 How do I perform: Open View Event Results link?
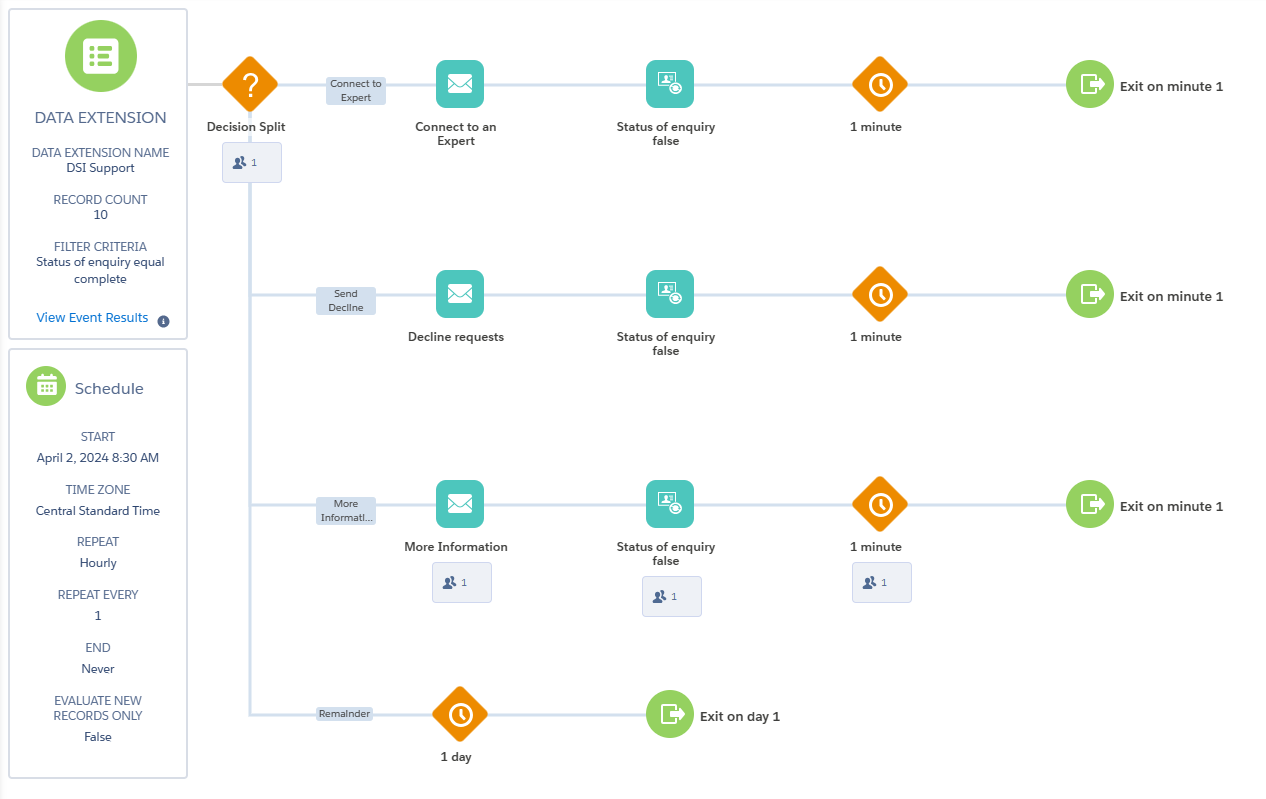(92, 318)
